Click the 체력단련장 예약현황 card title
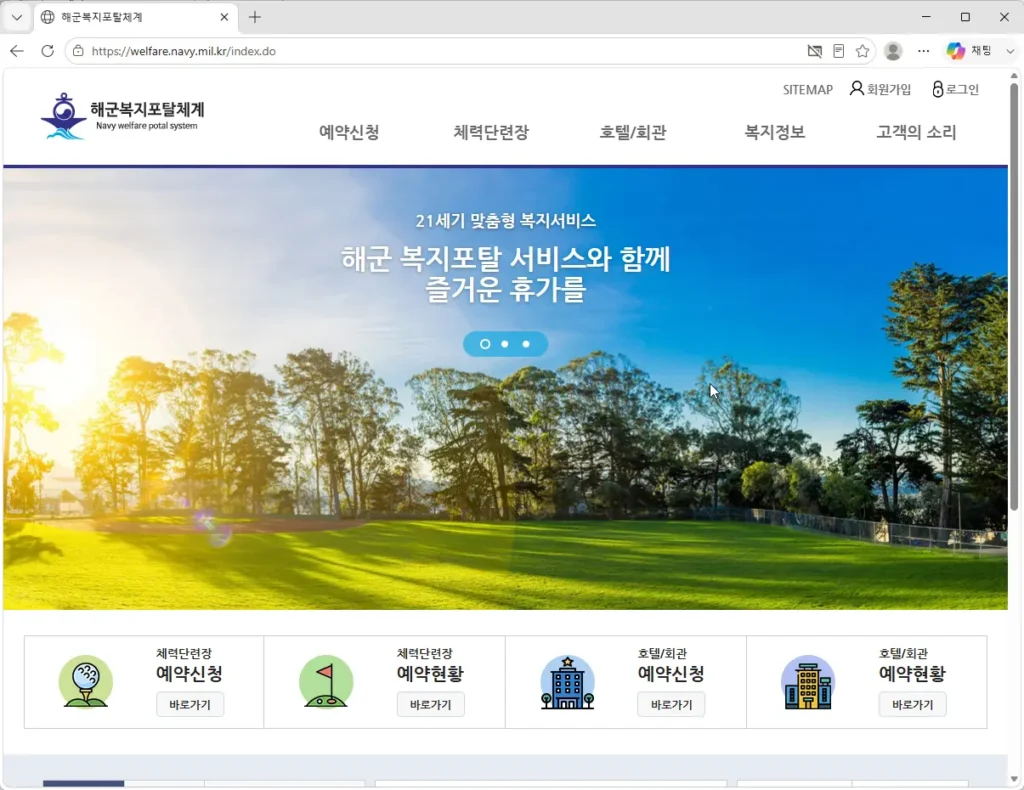The height and width of the screenshot is (790, 1024). pos(430,673)
